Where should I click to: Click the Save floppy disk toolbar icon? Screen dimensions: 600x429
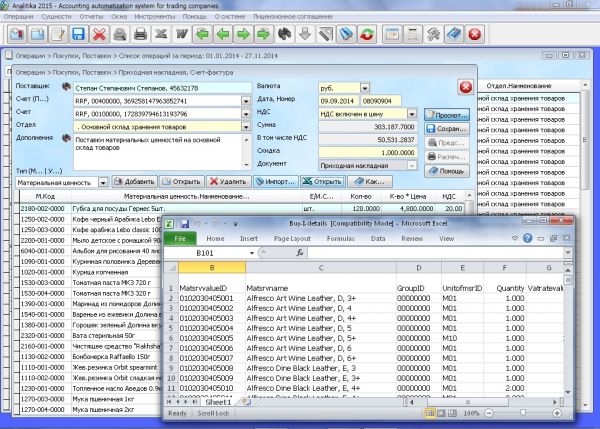click(77, 35)
